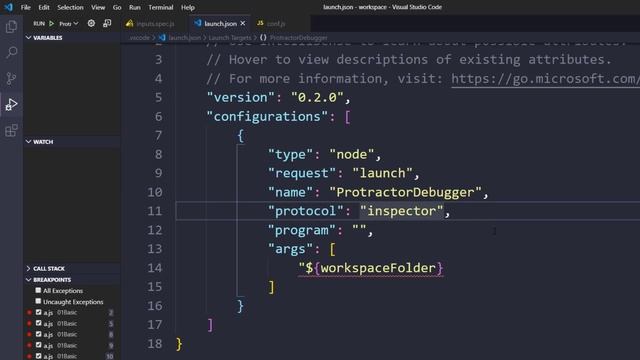This screenshot has height=360, width=640.
Task: Open the debug configuration dropdown
Action: [69, 24]
